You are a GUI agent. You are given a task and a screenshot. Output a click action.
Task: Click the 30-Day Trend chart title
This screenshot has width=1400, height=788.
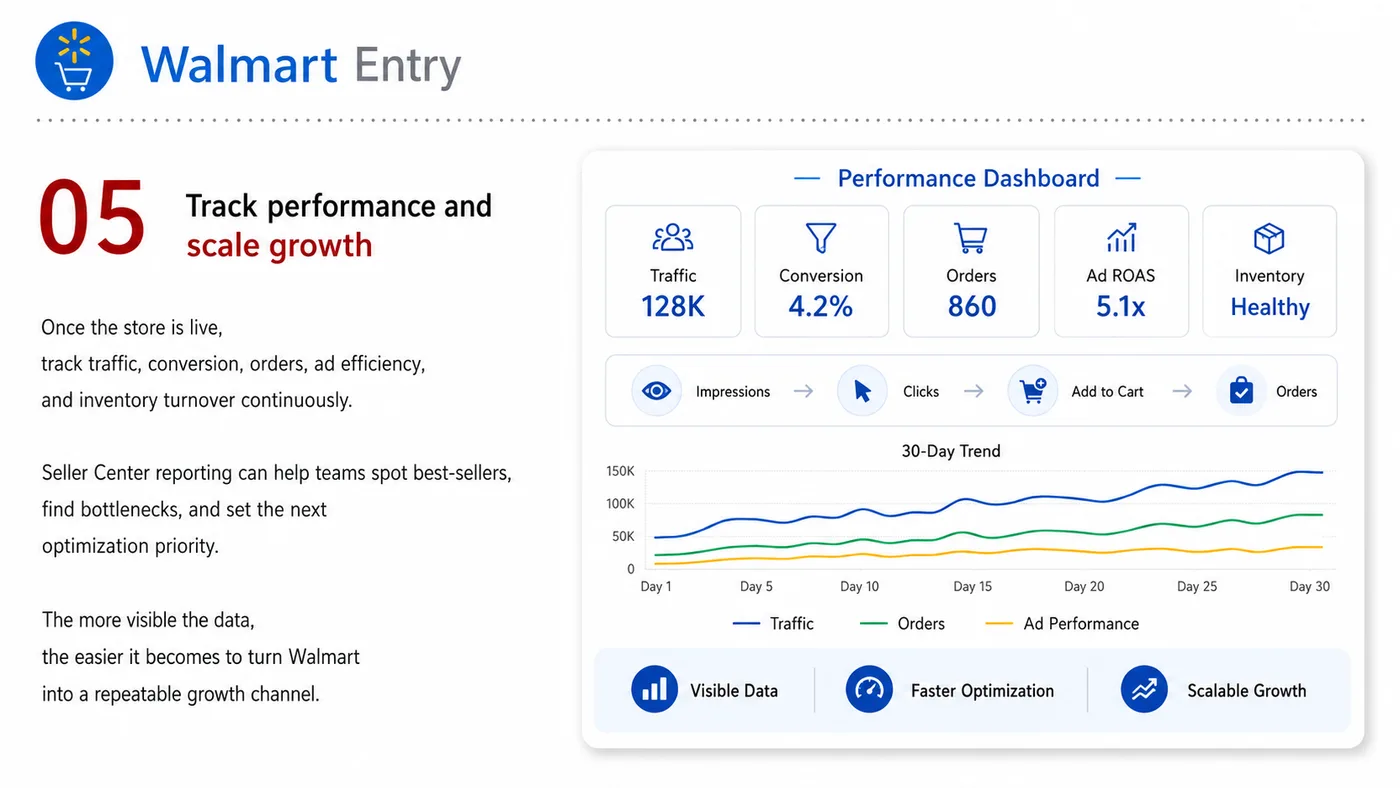click(x=951, y=451)
